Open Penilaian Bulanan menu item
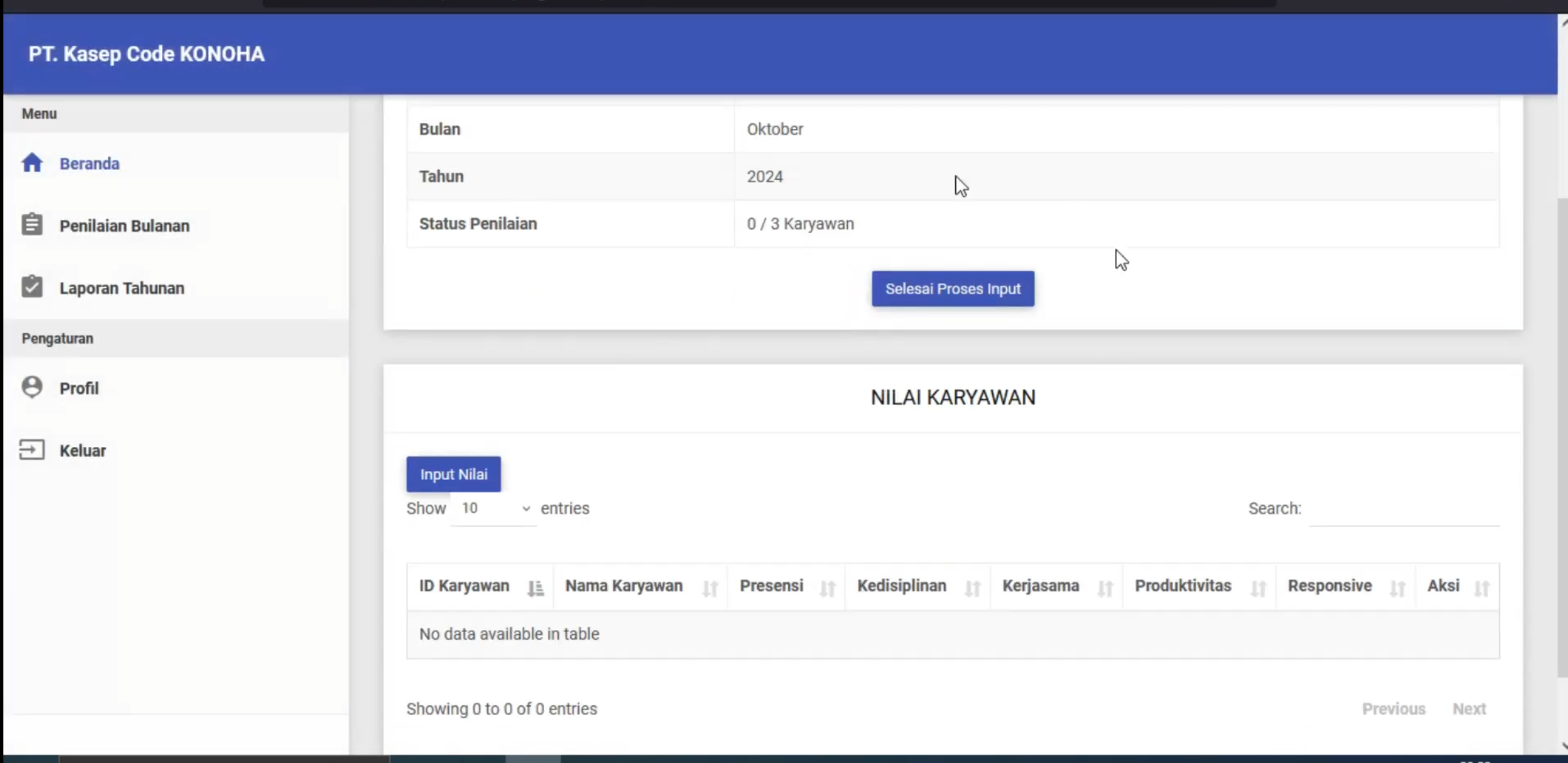The height and width of the screenshot is (763, 1568). [125, 226]
